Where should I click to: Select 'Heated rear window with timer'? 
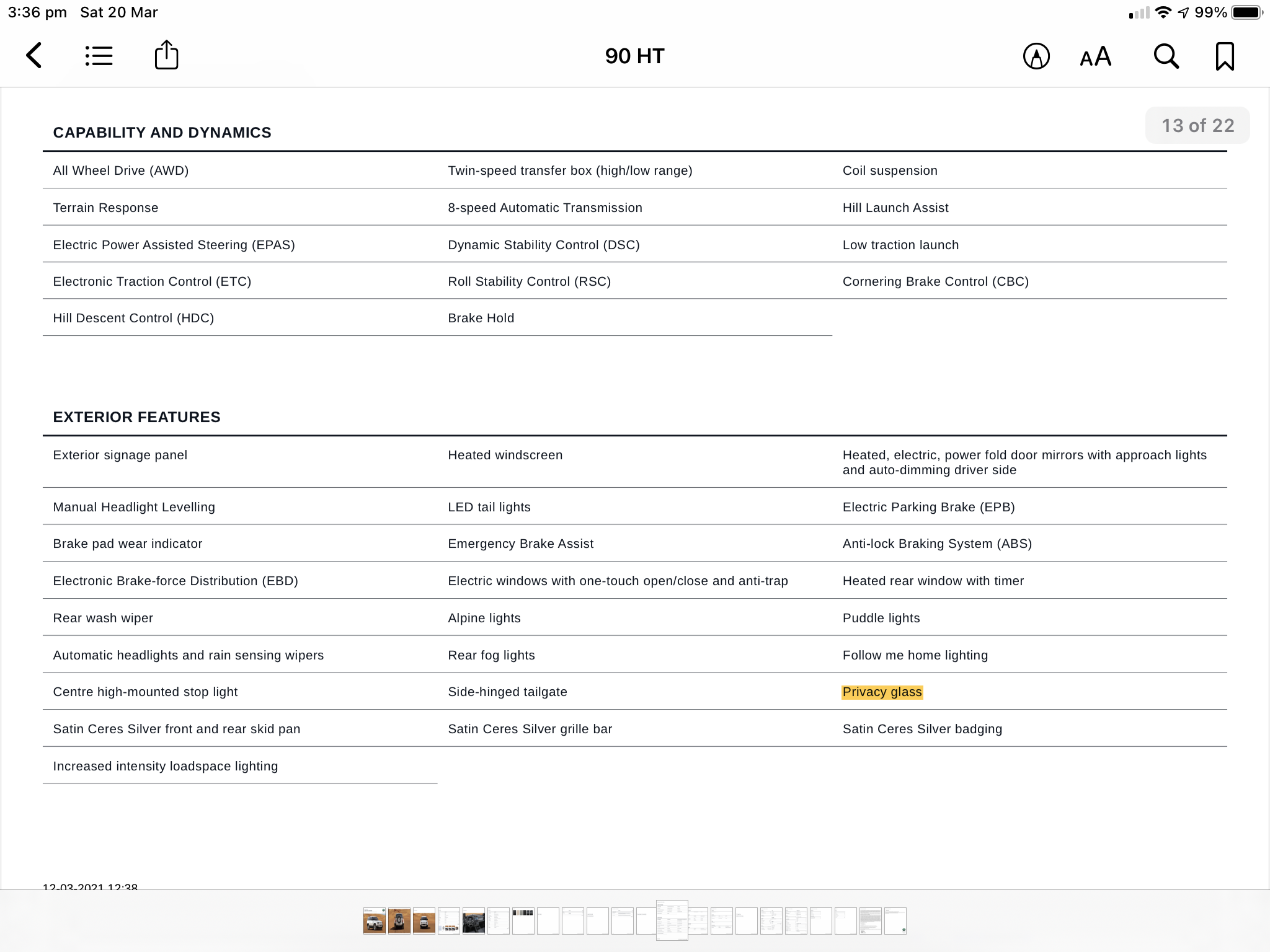point(933,581)
